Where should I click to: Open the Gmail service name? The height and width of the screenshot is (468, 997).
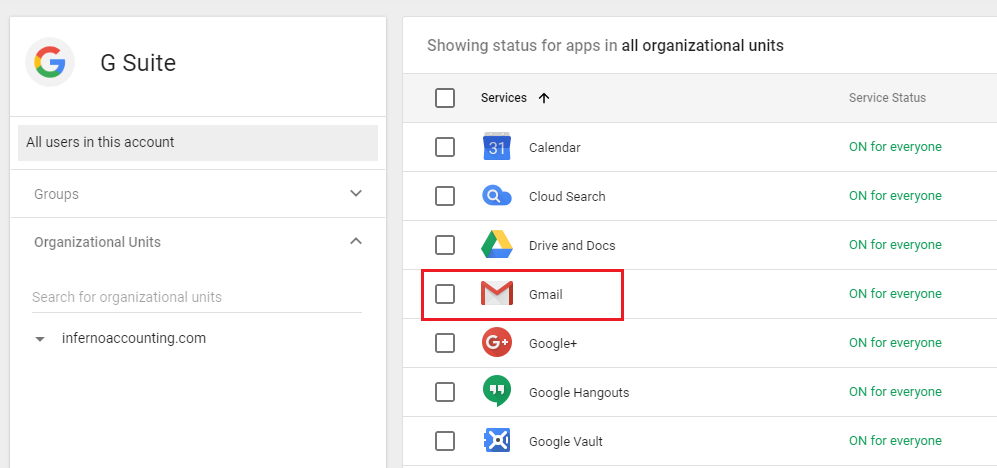tap(546, 294)
